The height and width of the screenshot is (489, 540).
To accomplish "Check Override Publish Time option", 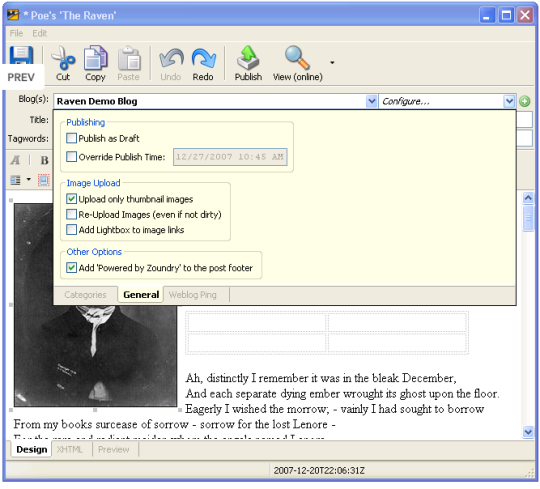I will 71,157.
